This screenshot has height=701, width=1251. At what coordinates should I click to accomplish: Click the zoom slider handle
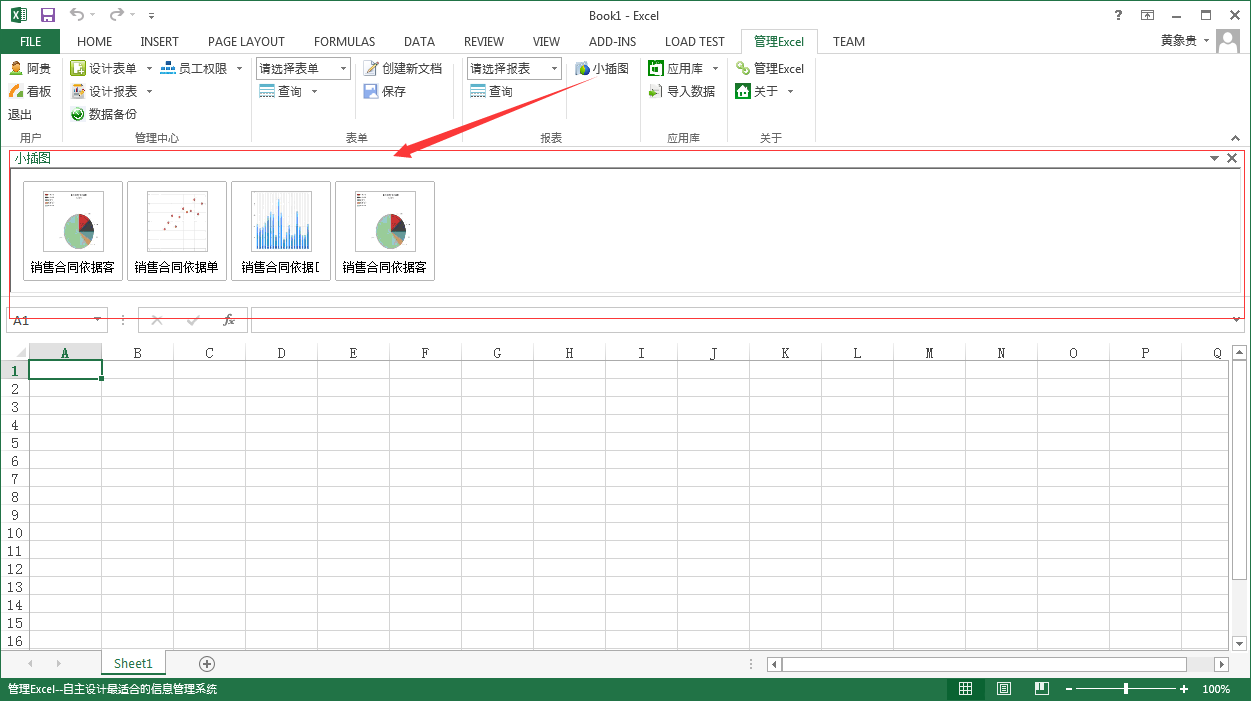1126,689
